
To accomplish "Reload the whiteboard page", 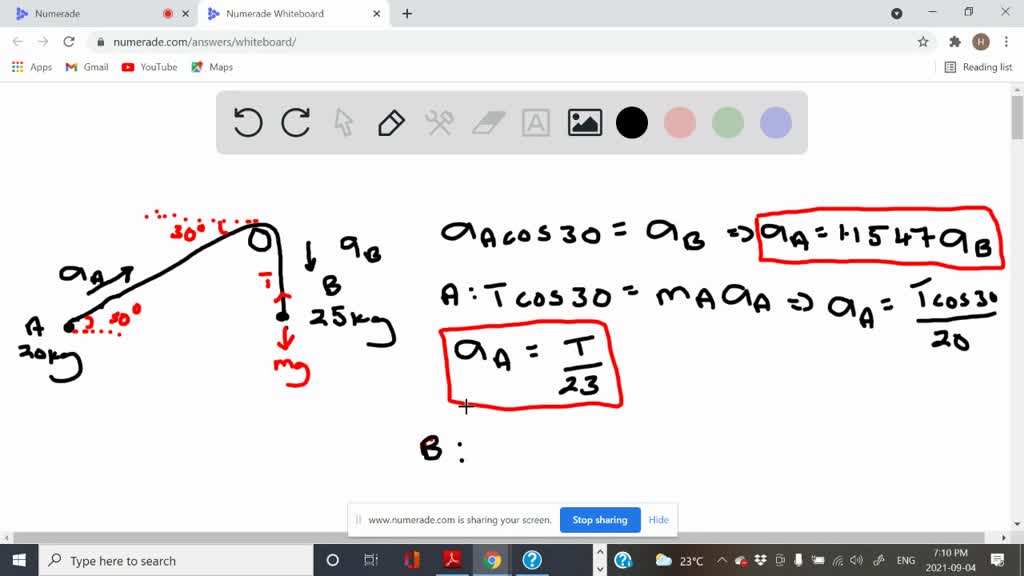I will click(69, 42).
